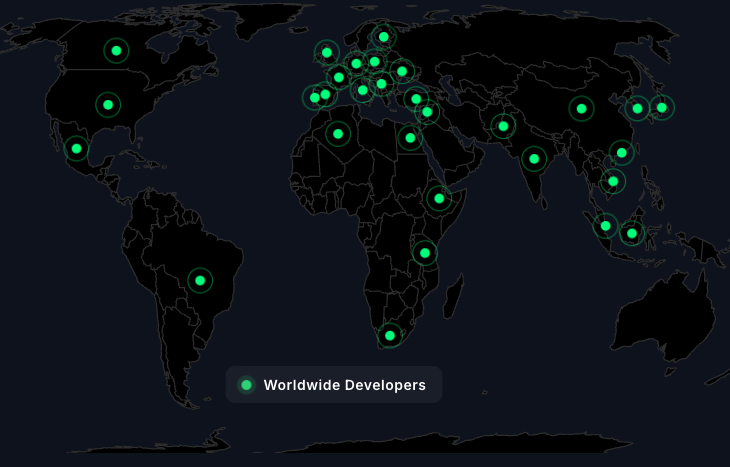This screenshot has height=467, width=730.
Task: Select the Ukraine developer marker
Action: click(x=402, y=71)
